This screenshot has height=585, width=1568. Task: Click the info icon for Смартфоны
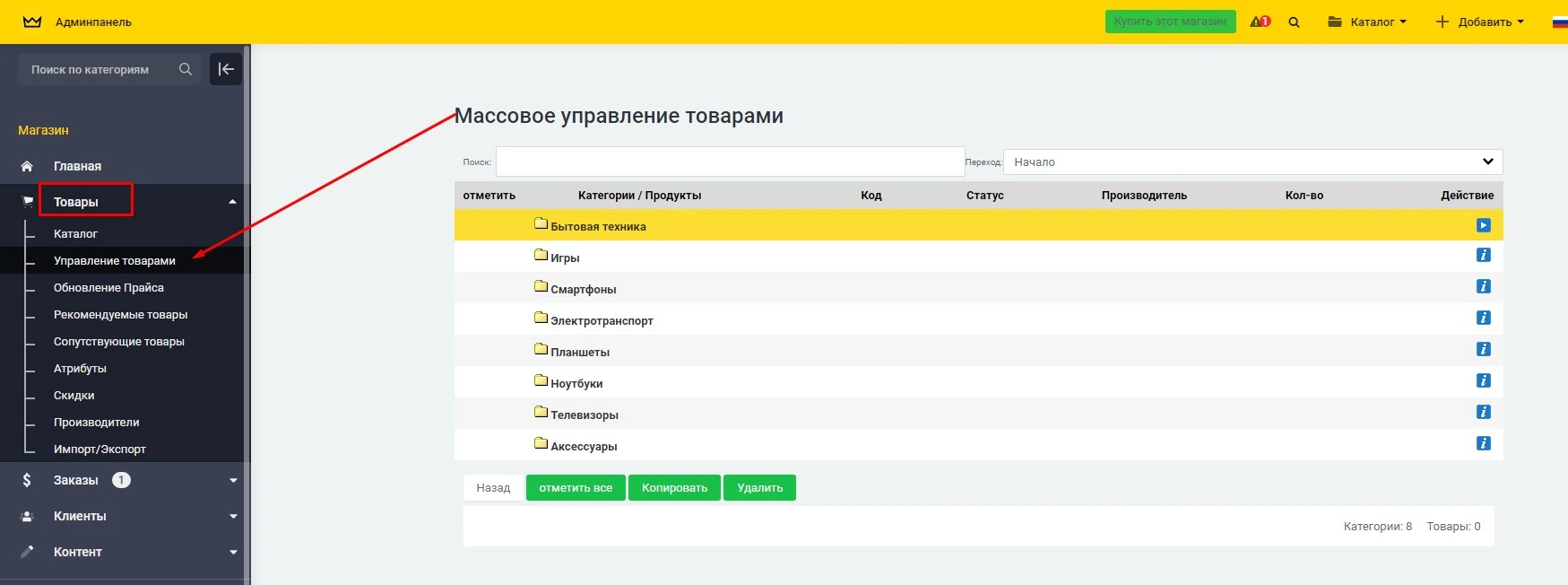pos(1484,286)
